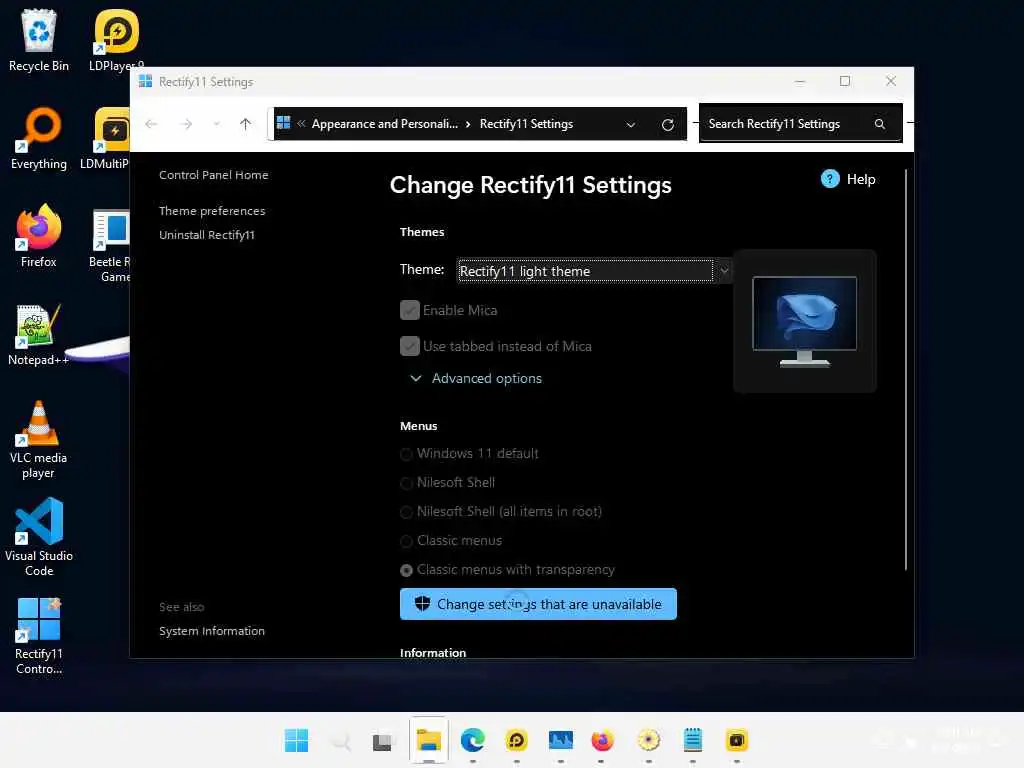Viewport: 1024px width, 768px height.
Task: Open the address bar history dropdown
Action: 630,124
